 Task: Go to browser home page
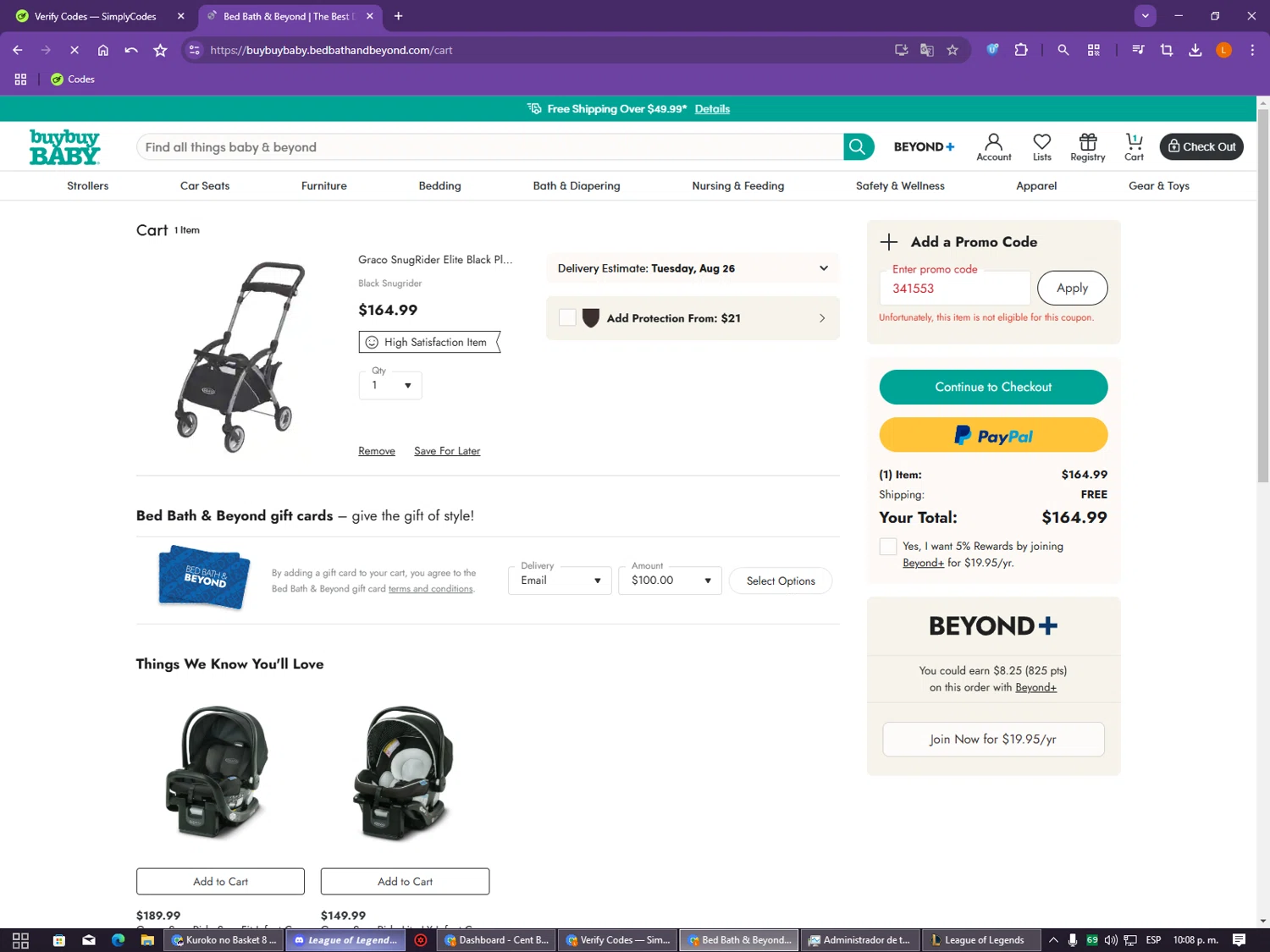[103, 50]
